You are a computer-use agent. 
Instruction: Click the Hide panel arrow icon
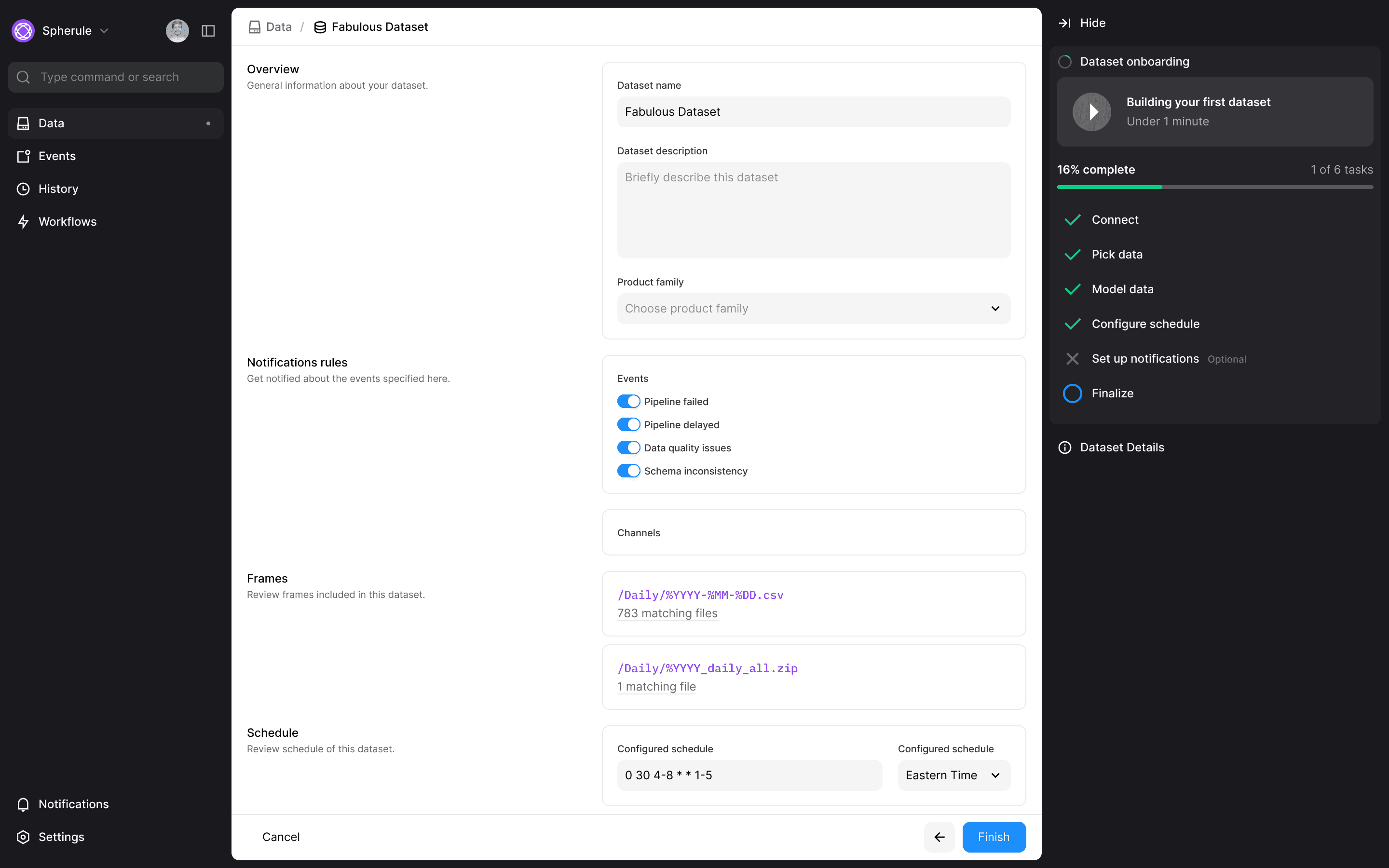click(x=1065, y=23)
